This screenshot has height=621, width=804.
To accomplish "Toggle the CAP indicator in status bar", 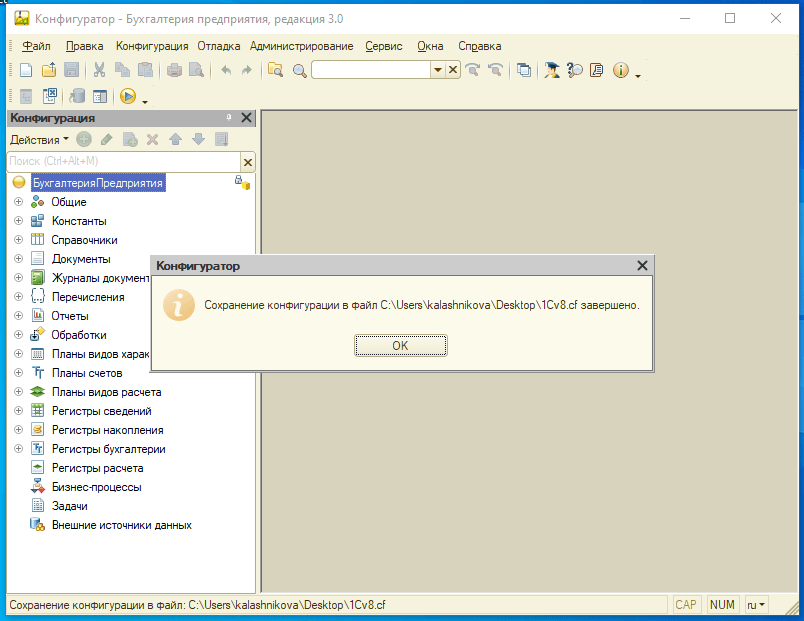I will pyautogui.click(x=686, y=605).
